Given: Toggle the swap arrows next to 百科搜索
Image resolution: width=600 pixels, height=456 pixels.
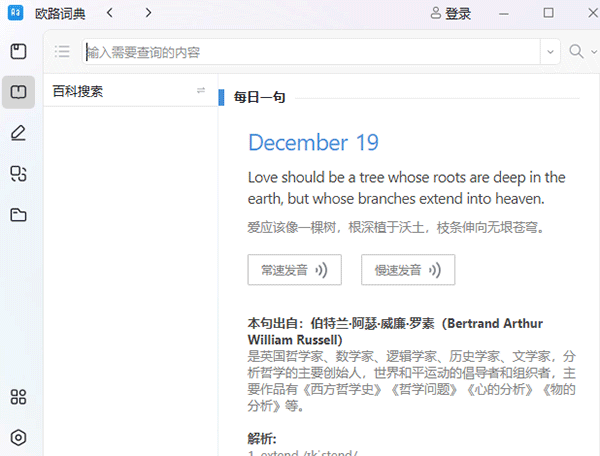Looking at the screenshot, I should coord(201,92).
